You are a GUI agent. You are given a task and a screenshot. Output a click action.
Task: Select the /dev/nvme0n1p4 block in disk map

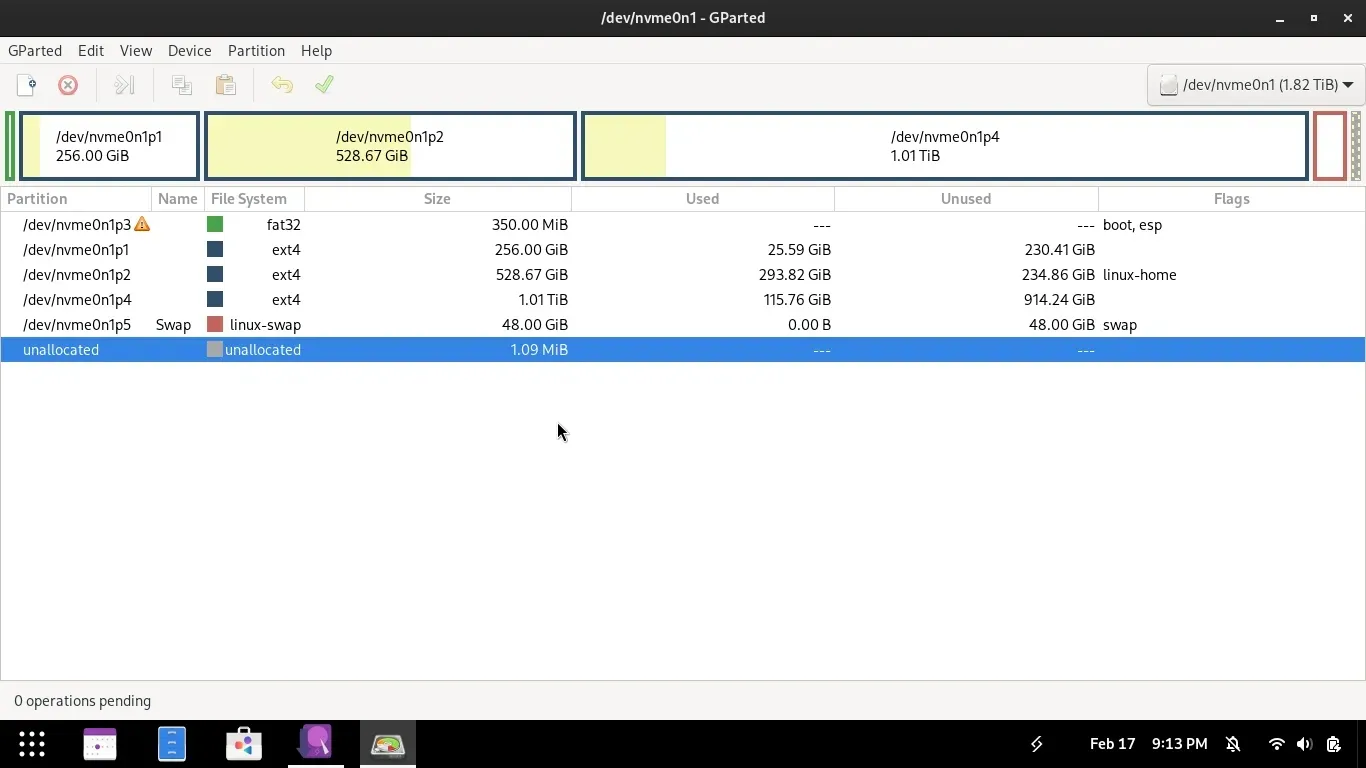[x=944, y=146]
